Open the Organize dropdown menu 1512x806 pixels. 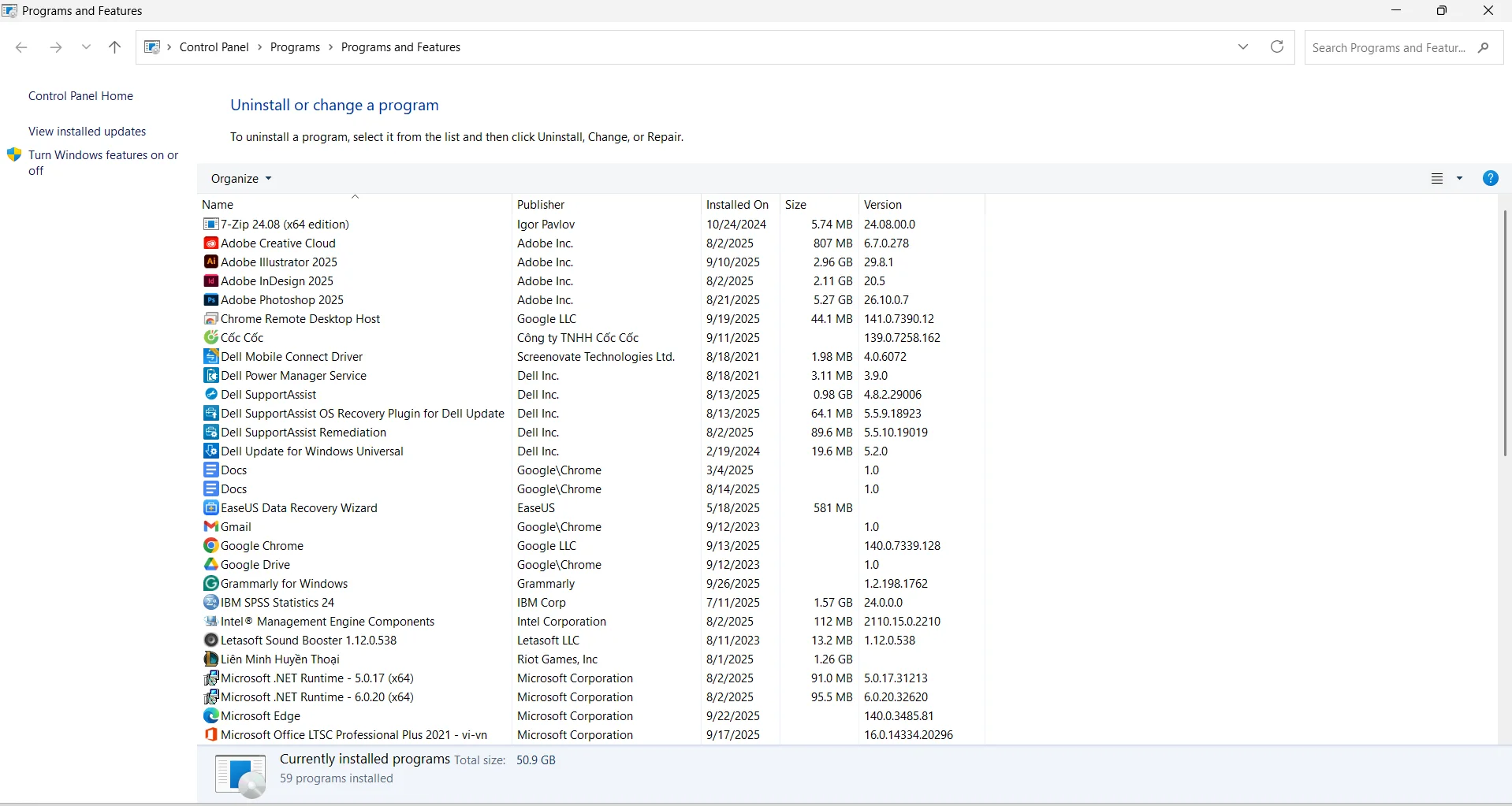click(240, 178)
